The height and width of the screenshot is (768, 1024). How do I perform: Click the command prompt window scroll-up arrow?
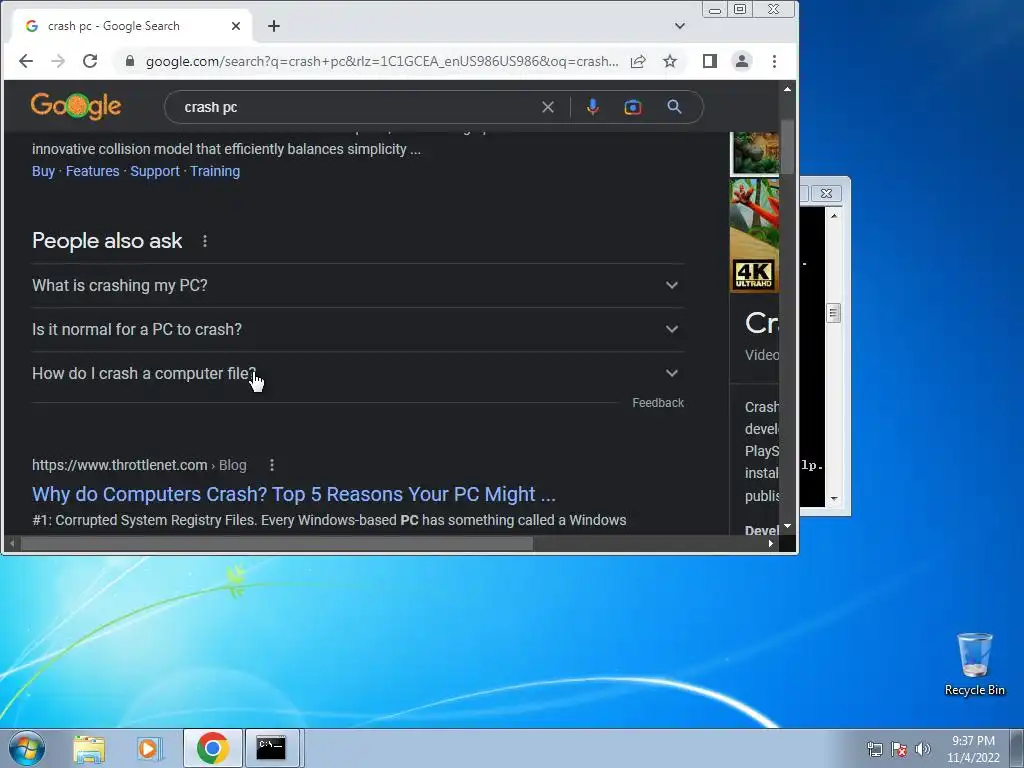click(x=834, y=216)
